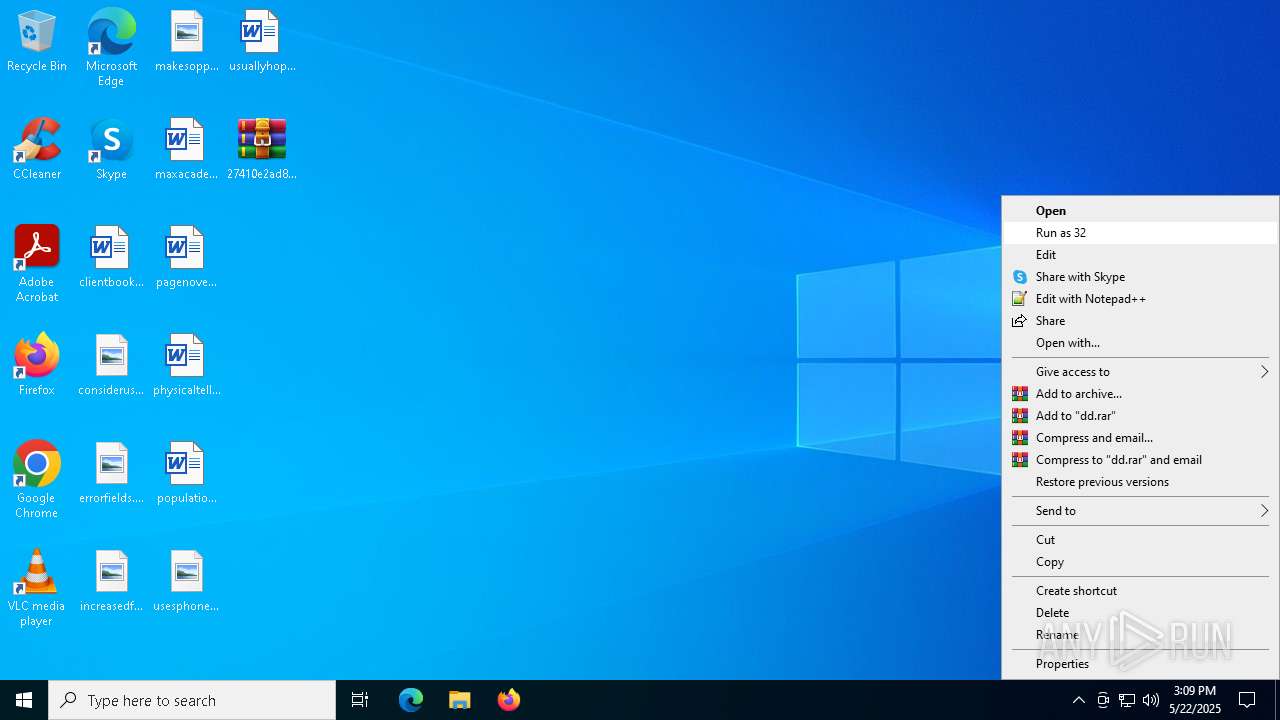Open File Explorer from the taskbar
Viewport: 1280px width, 720px height.
(459, 700)
